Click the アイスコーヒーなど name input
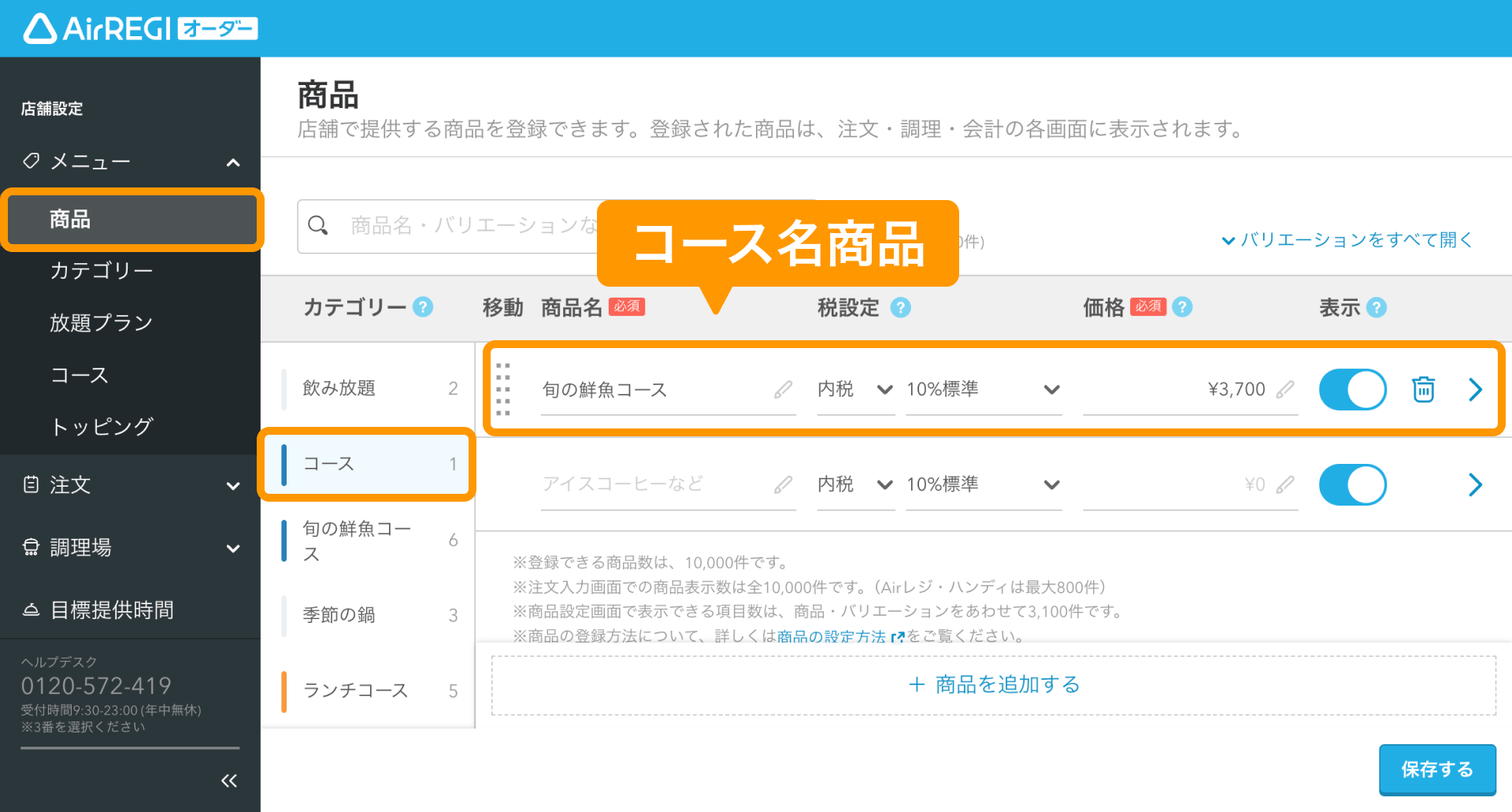 [668, 484]
